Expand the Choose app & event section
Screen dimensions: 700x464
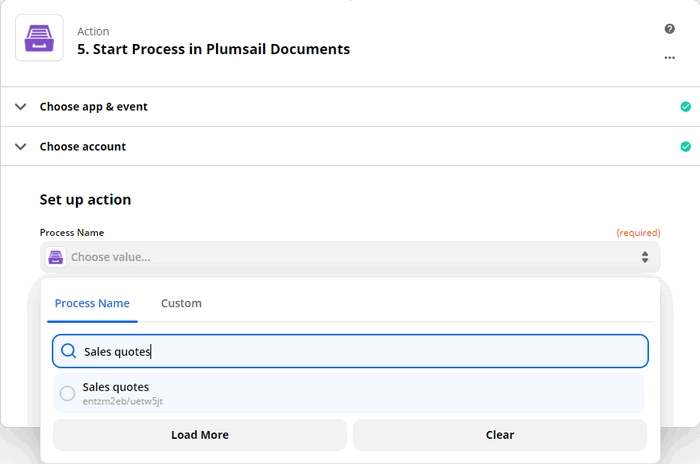(350, 107)
